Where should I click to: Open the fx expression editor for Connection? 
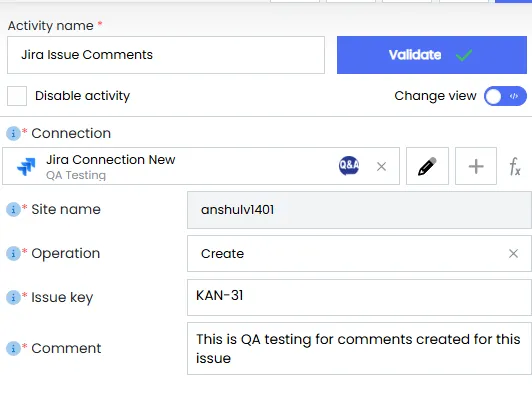tap(515, 166)
